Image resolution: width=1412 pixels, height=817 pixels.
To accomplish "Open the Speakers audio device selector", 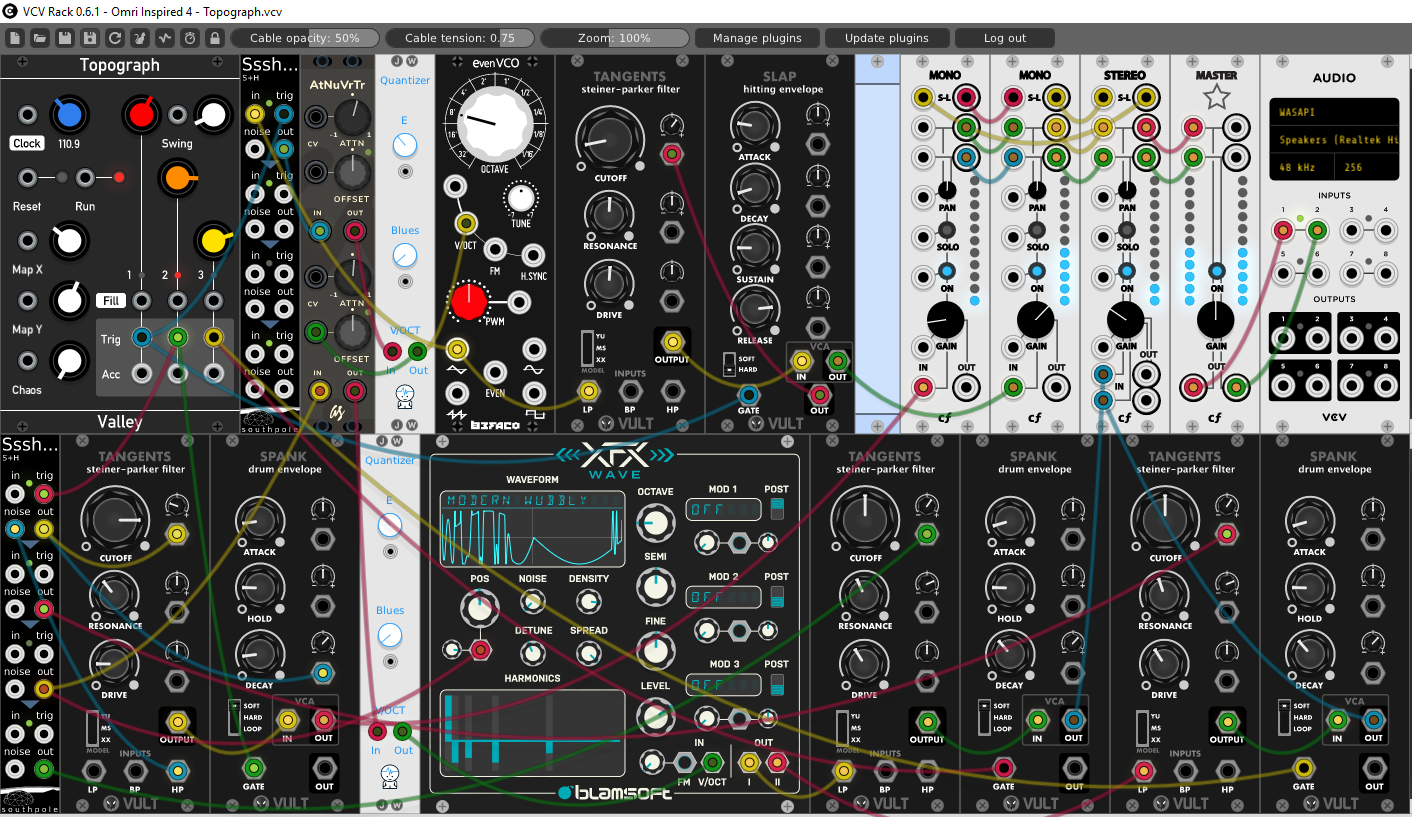I will (x=1335, y=140).
